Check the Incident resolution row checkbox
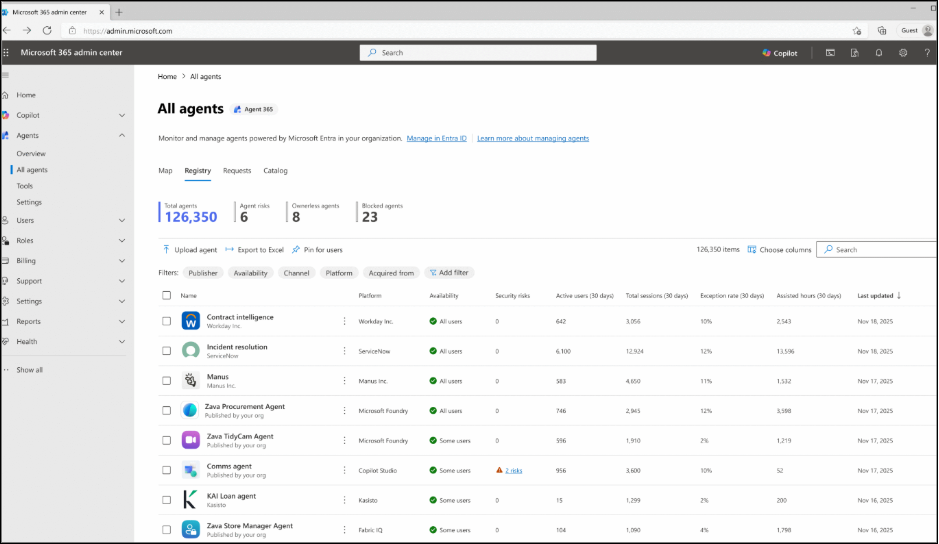This screenshot has height=544, width=939. pos(167,351)
